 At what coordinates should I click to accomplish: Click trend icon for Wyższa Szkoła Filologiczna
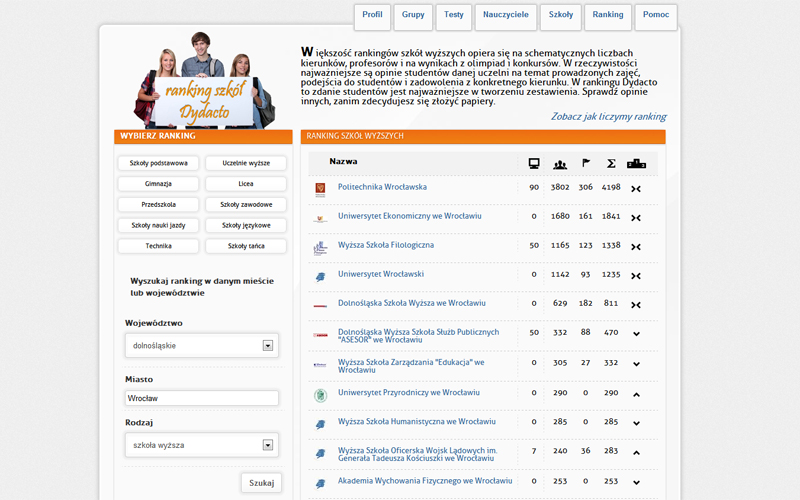[x=636, y=247]
